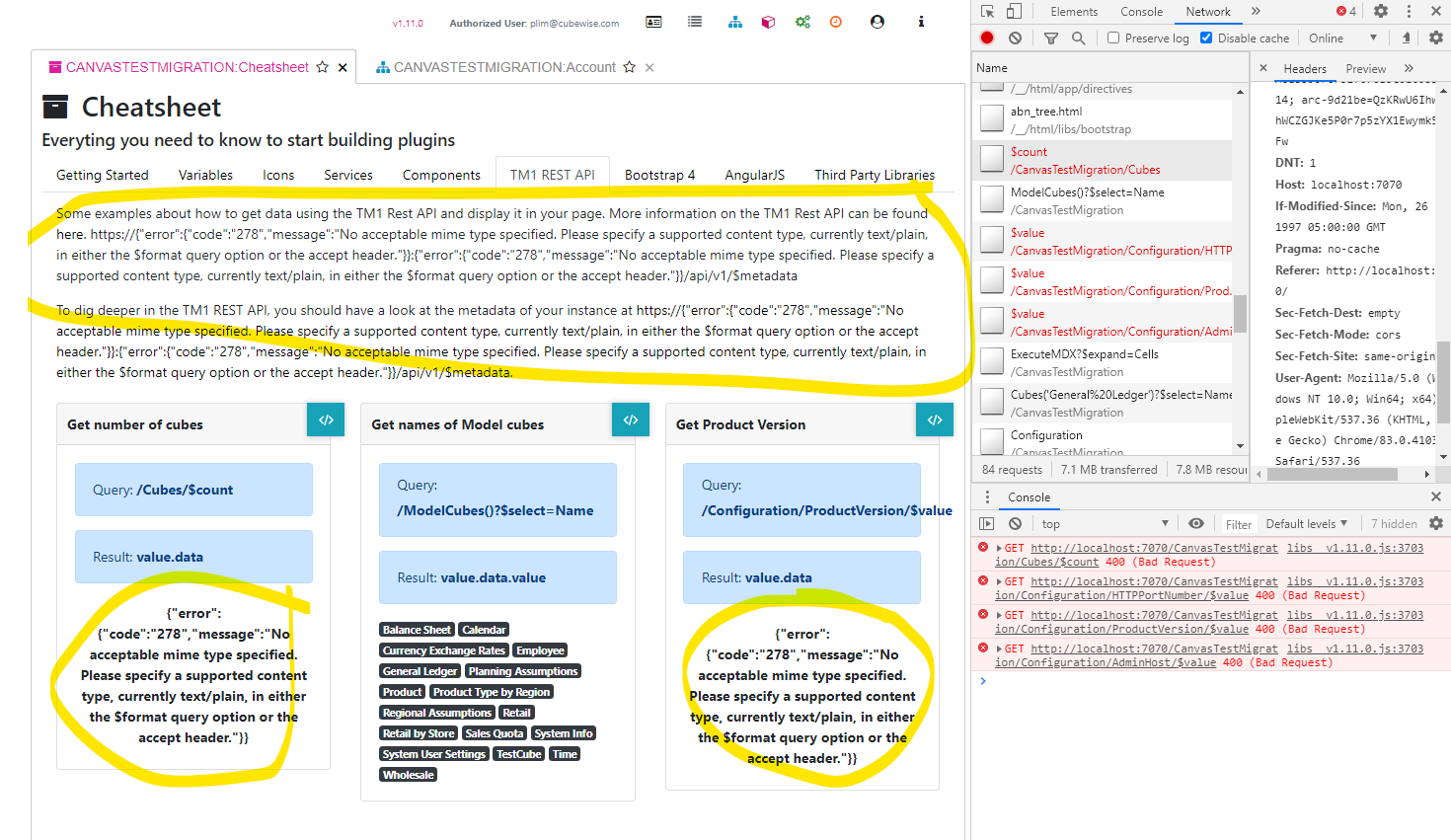Select the DevTools inspect element tool

[x=988, y=12]
